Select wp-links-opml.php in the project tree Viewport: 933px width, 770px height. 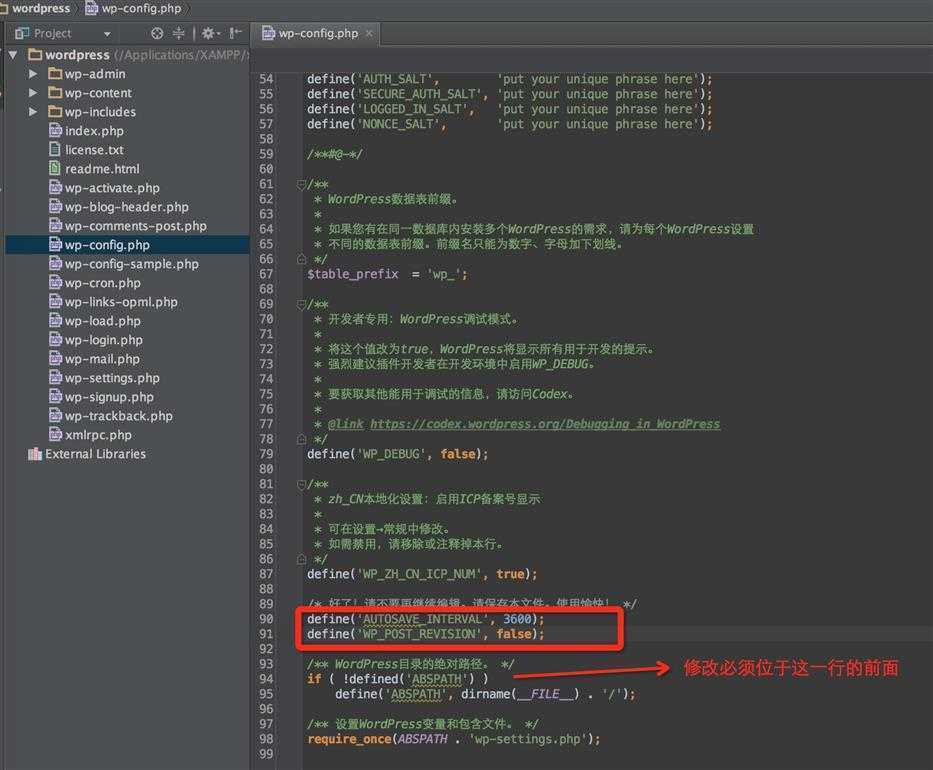(121, 302)
